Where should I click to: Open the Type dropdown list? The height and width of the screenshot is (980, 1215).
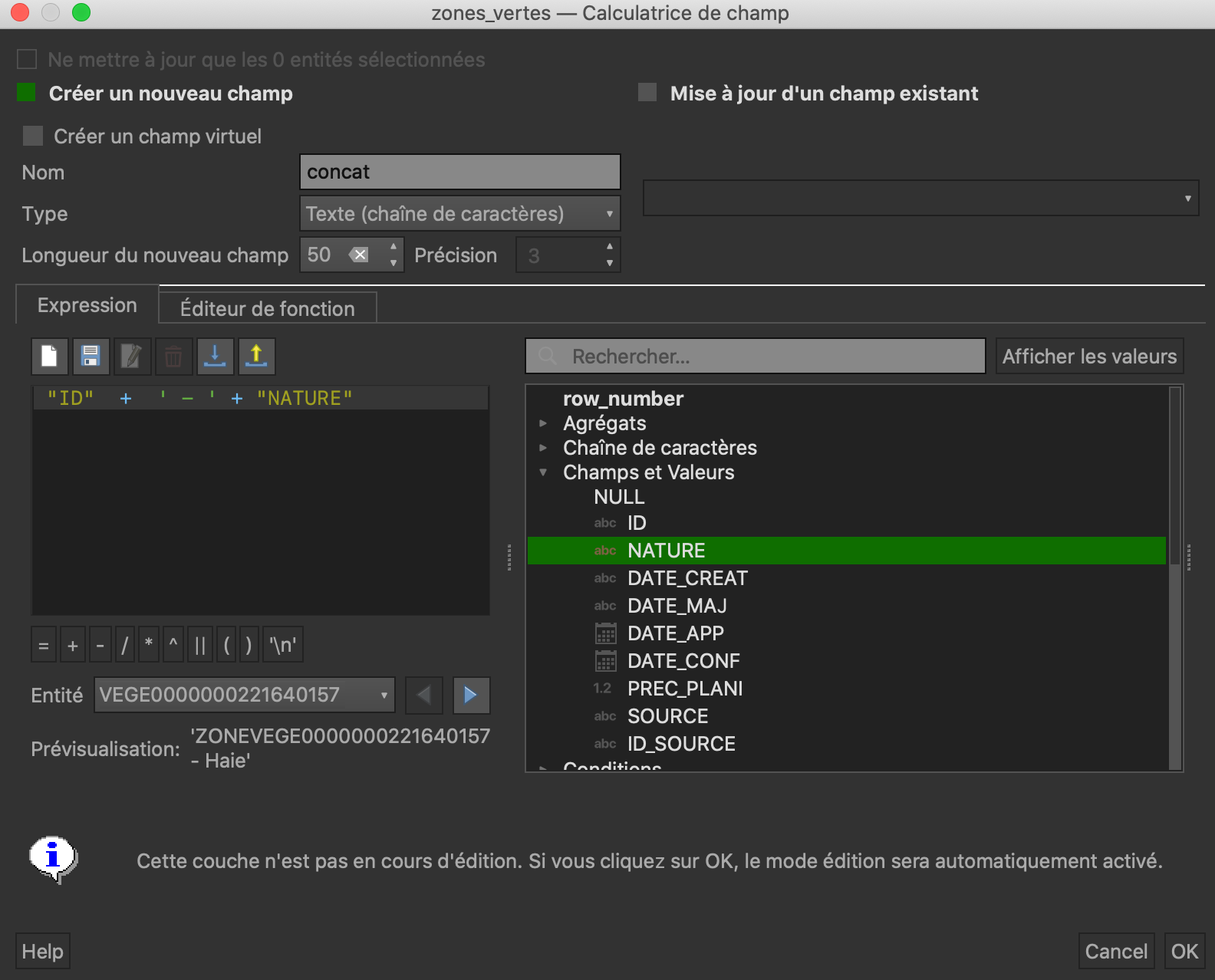(459, 214)
